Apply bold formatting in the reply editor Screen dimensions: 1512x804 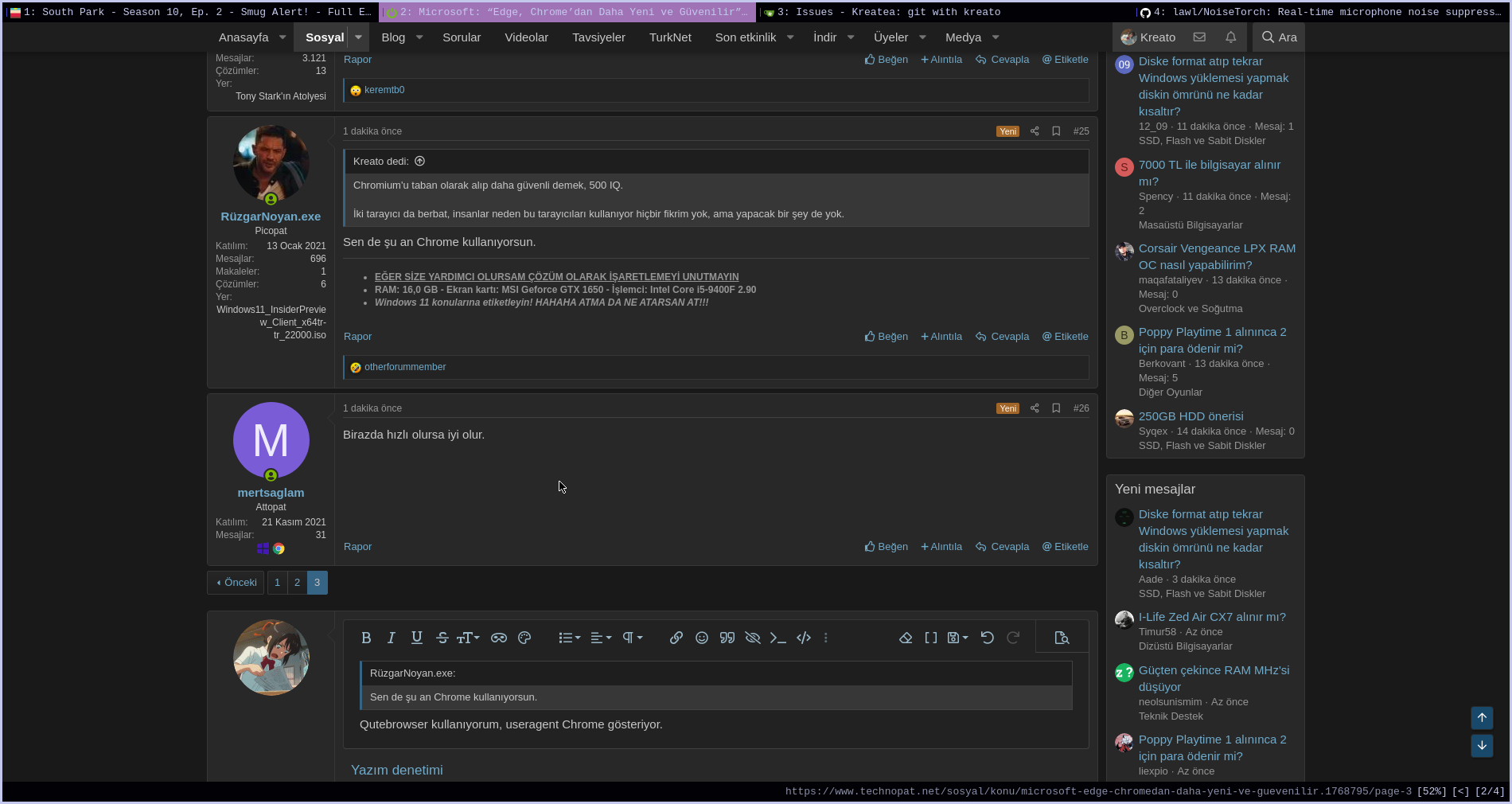coord(366,638)
